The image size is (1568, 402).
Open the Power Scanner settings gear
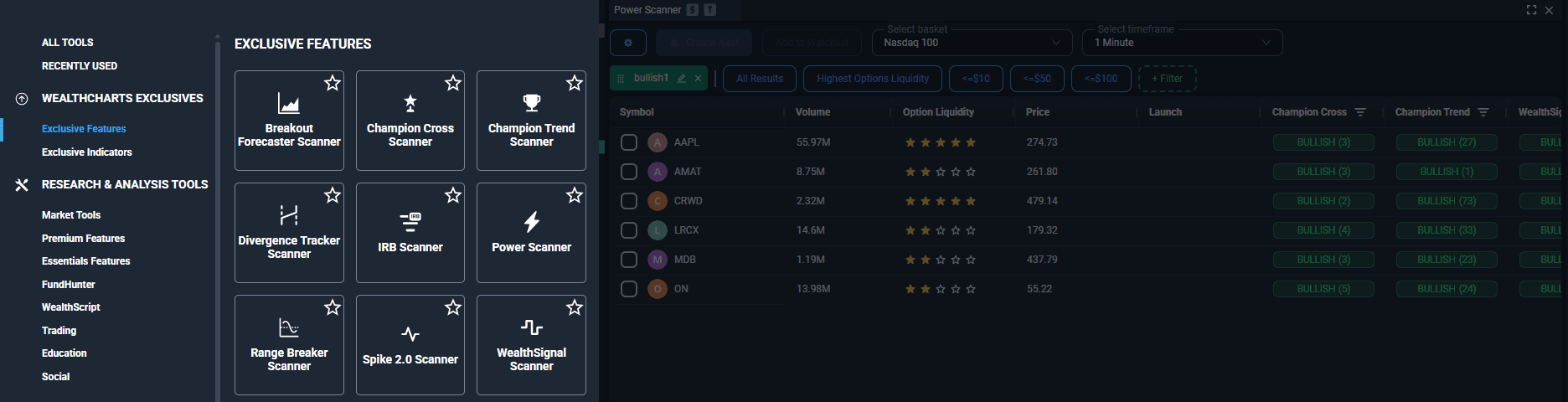[628, 43]
